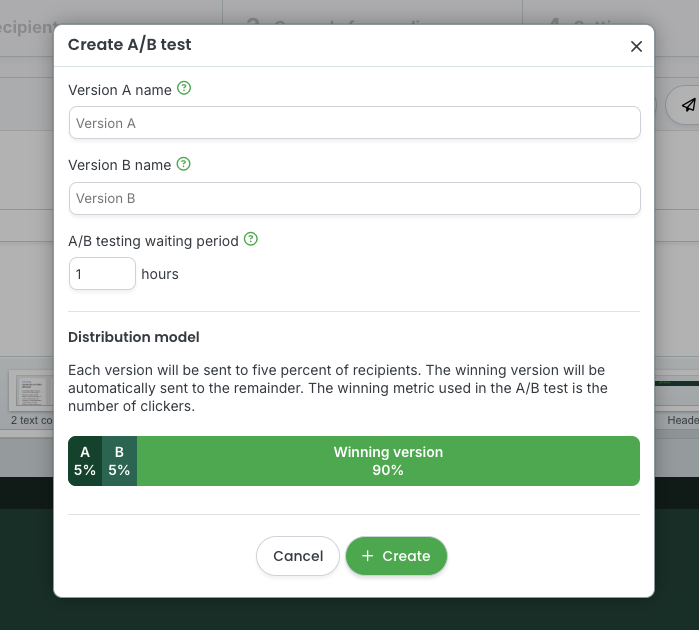699x630 pixels.
Task: Click help icon beside Version B name
Action: (x=183, y=164)
